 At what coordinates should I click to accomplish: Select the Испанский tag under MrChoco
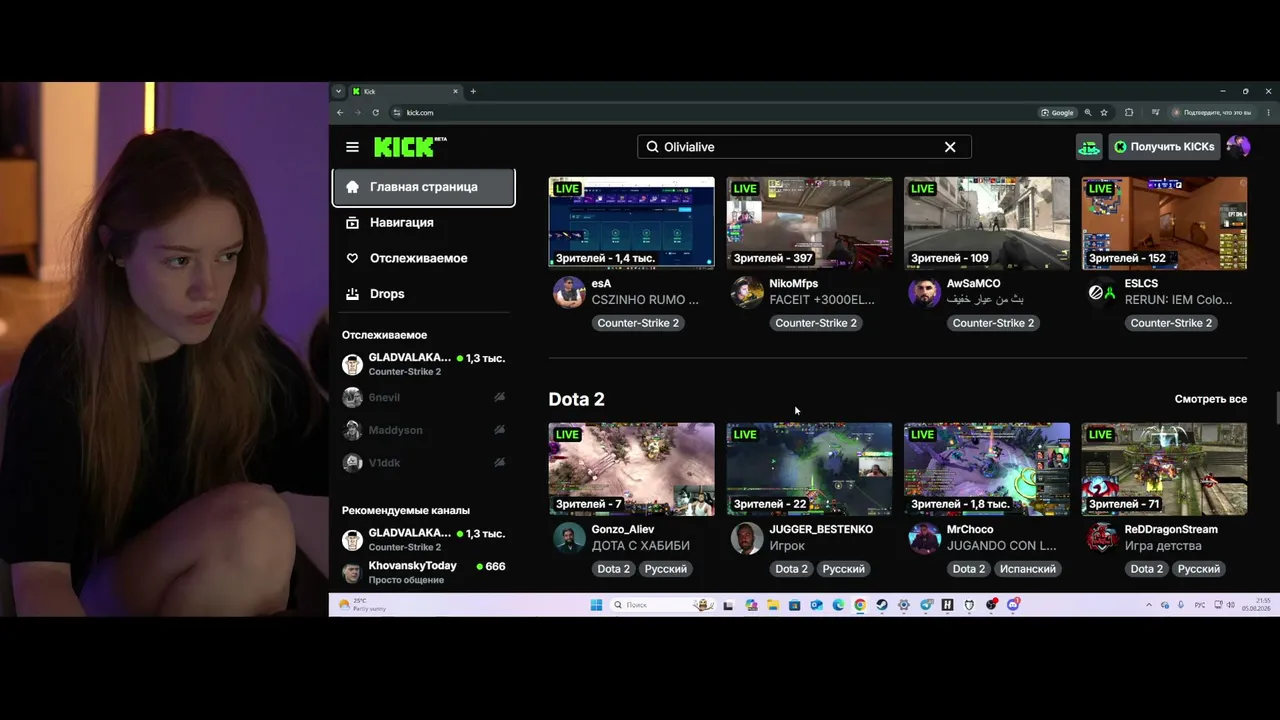point(1027,569)
